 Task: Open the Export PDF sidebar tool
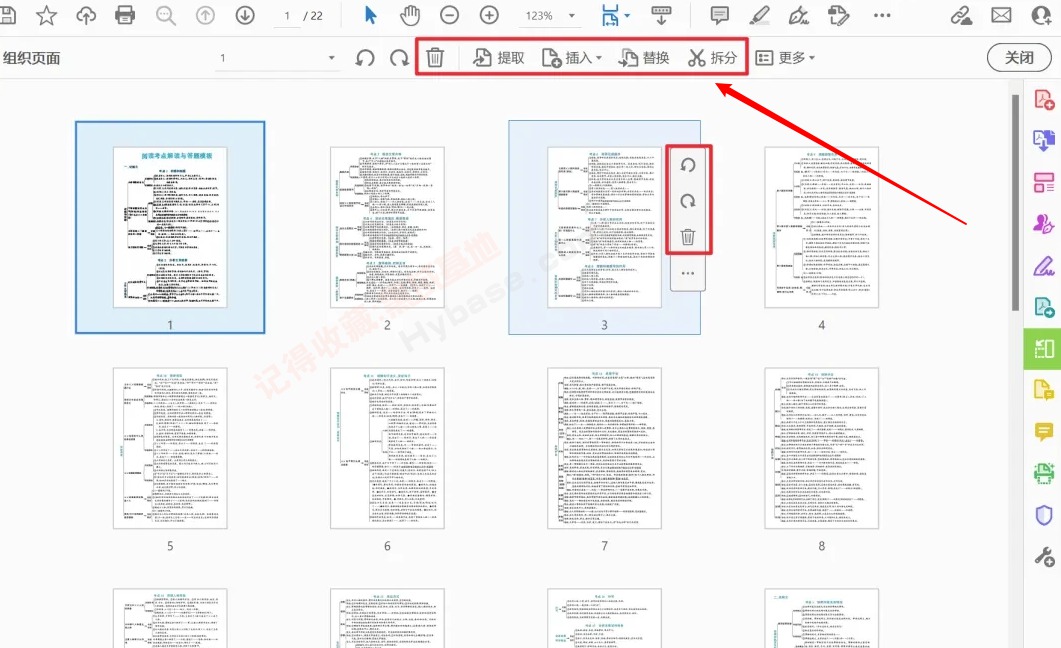pos(1043,308)
